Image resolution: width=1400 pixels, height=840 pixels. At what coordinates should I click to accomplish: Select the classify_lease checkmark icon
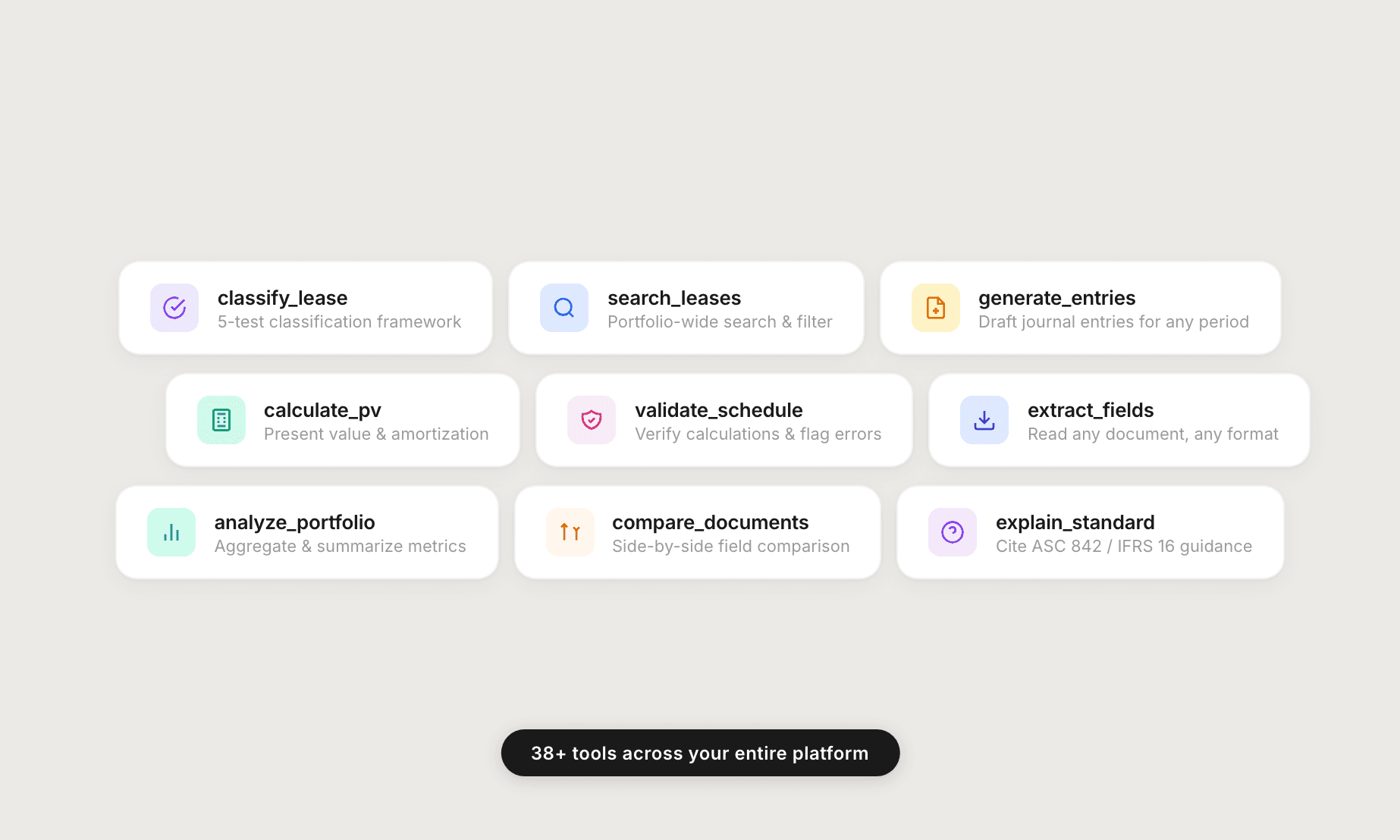coord(174,308)
